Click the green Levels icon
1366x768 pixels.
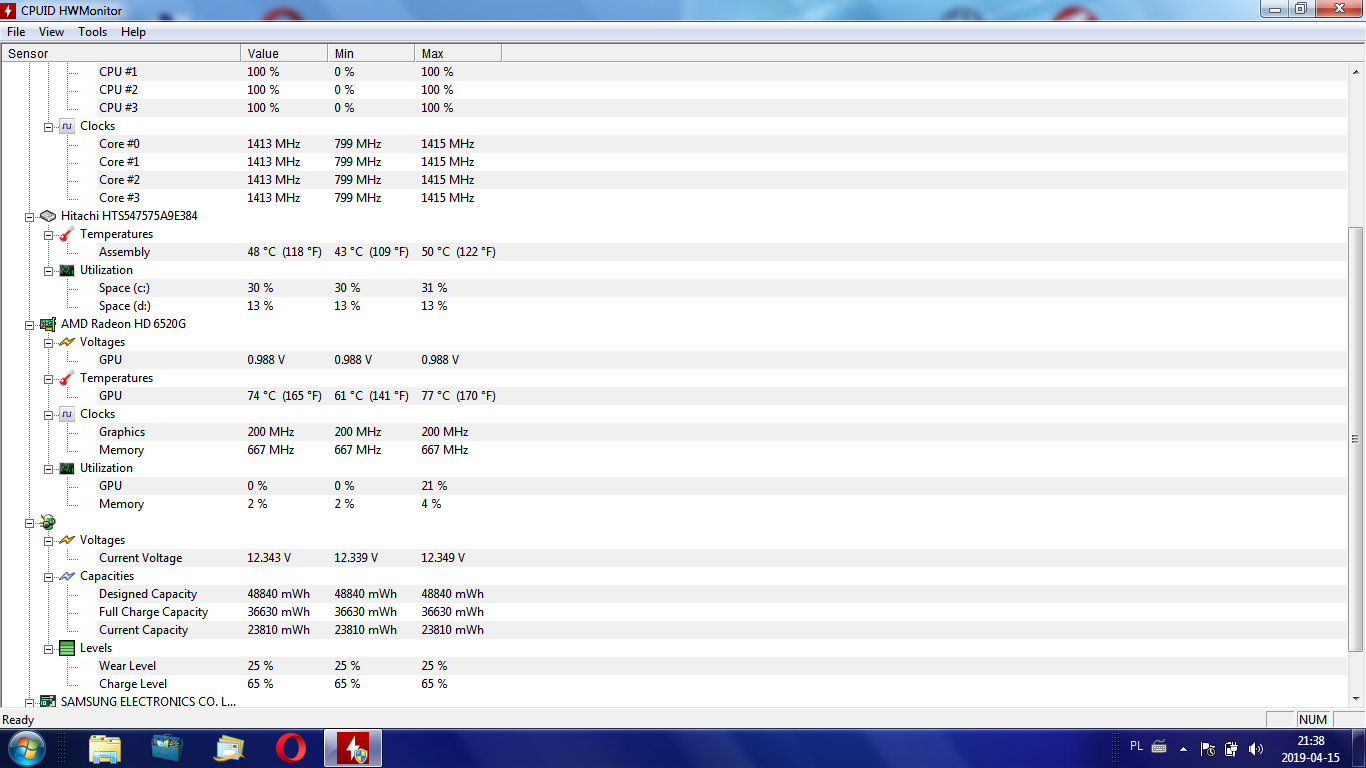point(67,648)
